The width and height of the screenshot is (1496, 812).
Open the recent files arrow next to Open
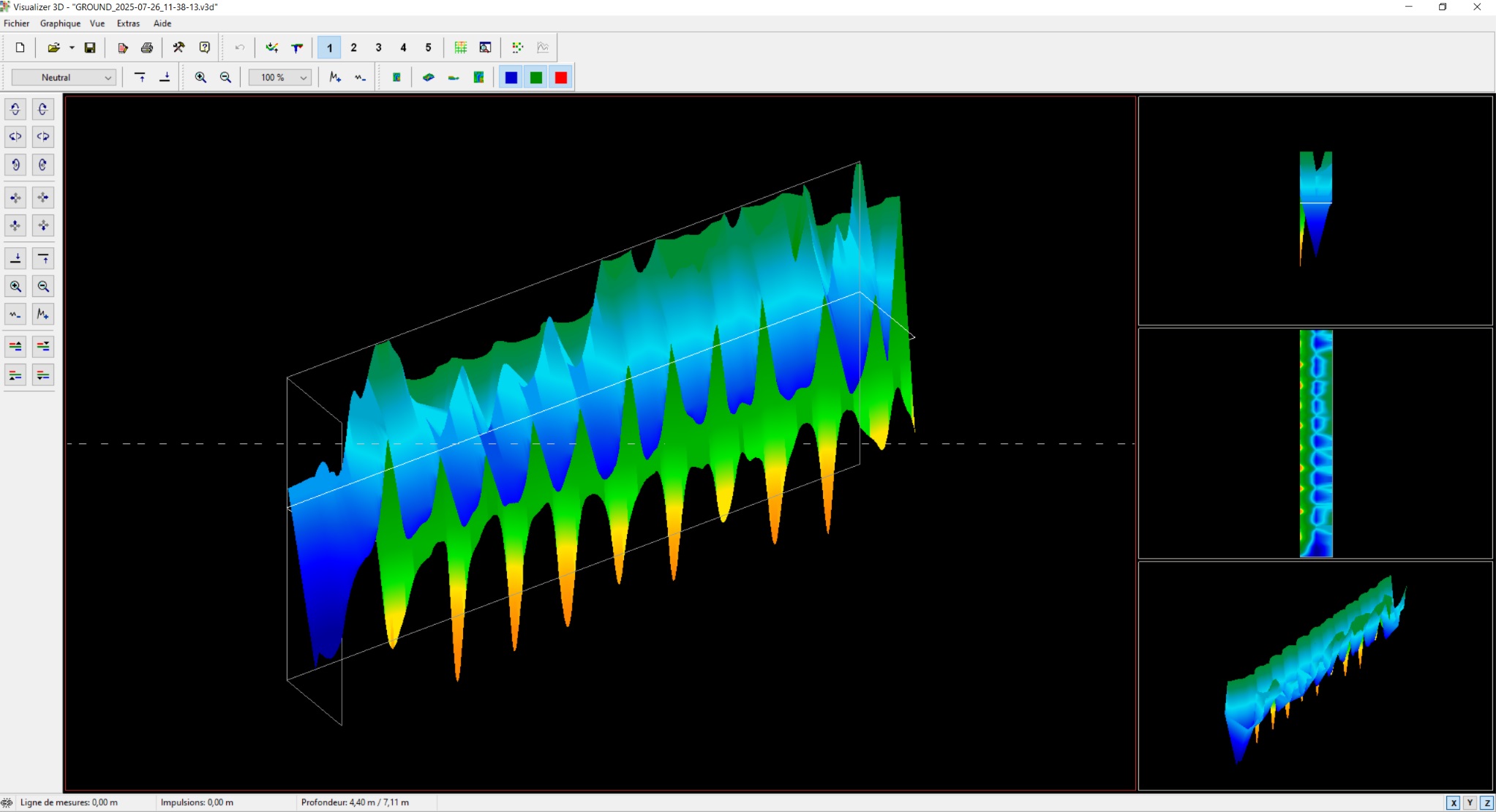pos(72,48)
